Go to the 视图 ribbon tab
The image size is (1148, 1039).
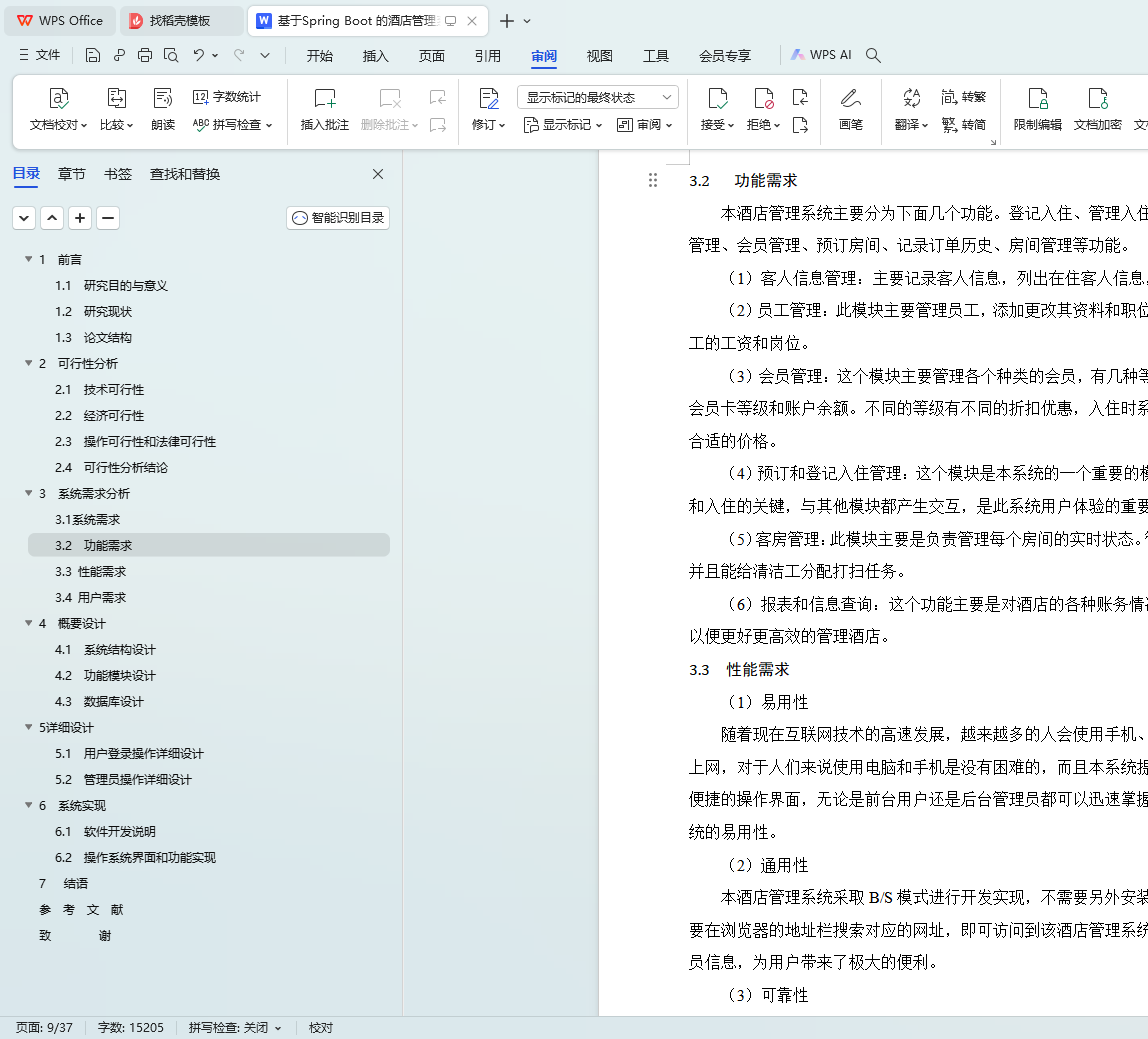(600, 56)
